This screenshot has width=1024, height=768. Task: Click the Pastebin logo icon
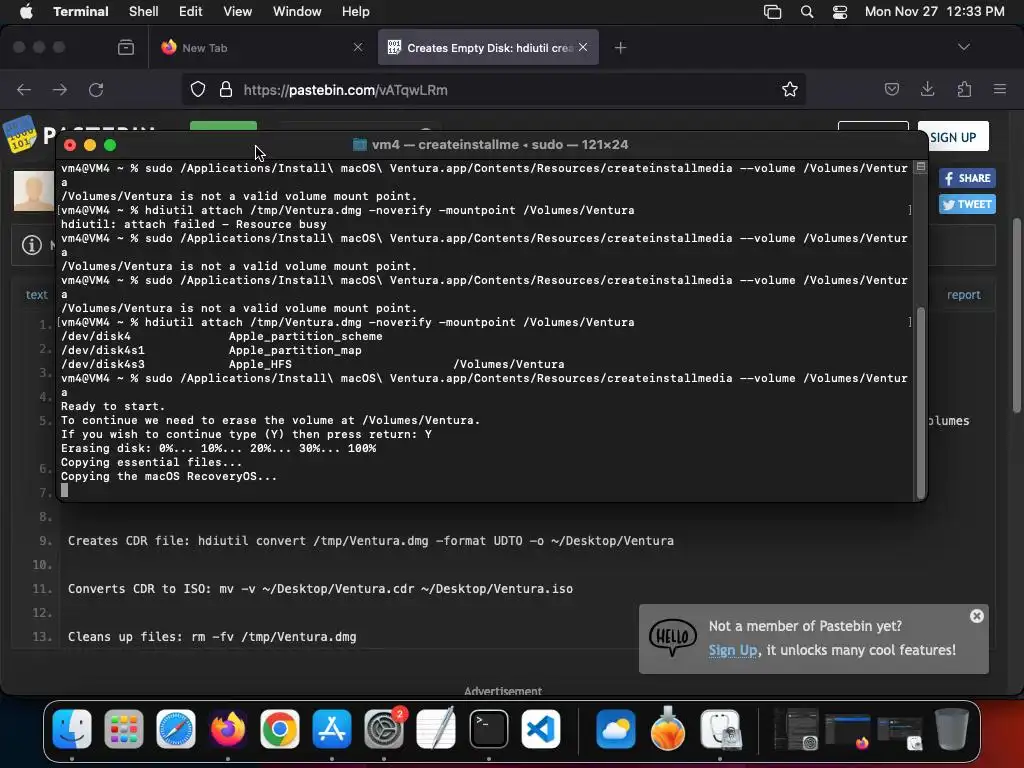20,134
